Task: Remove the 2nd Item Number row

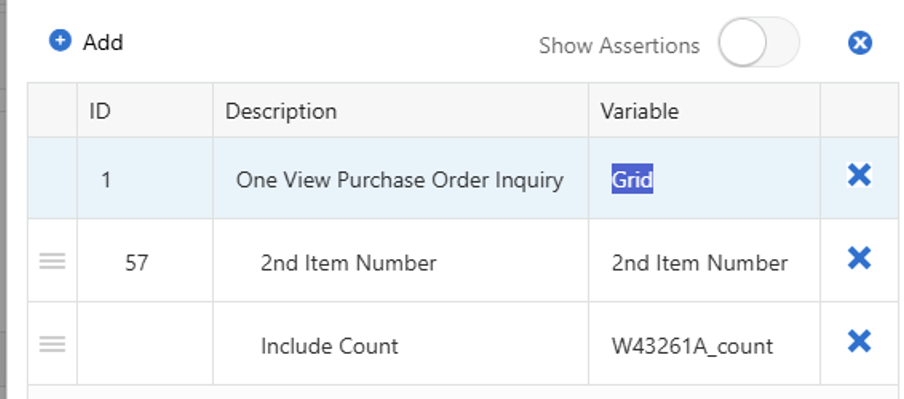Action: (x=859, y=258)
